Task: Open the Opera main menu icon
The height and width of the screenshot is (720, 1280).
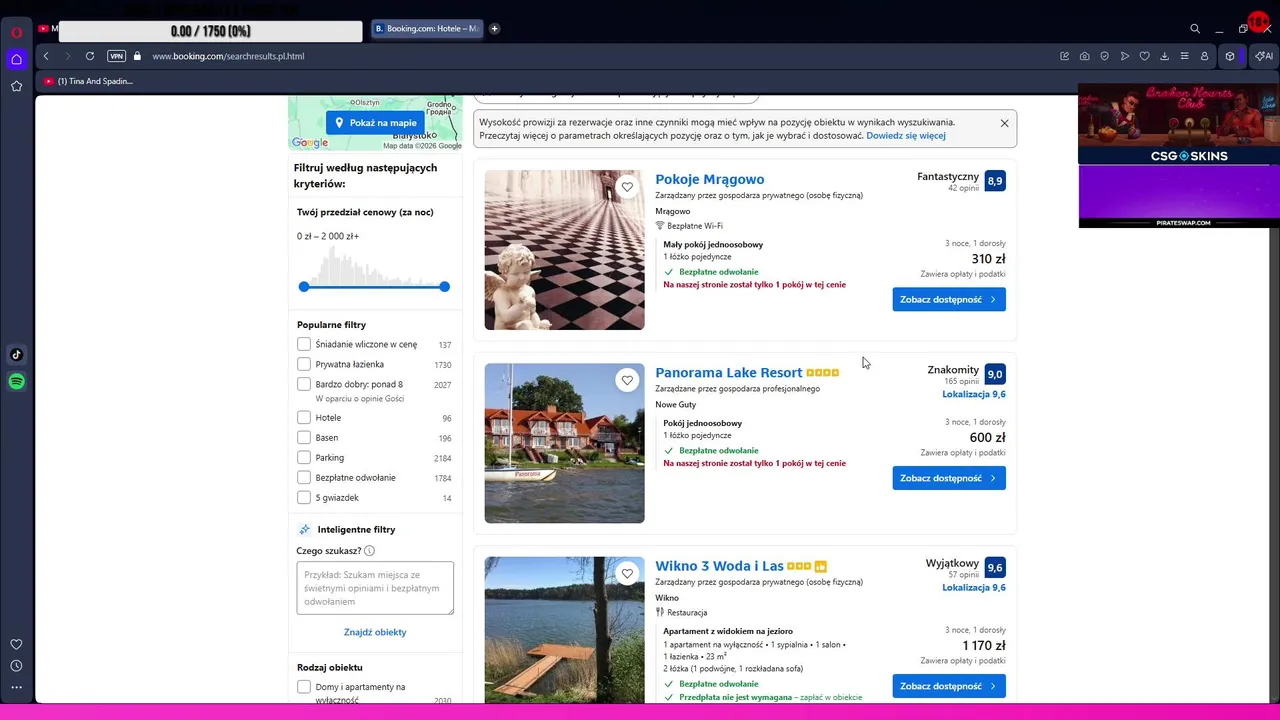Action: click(x=17, y=32)
